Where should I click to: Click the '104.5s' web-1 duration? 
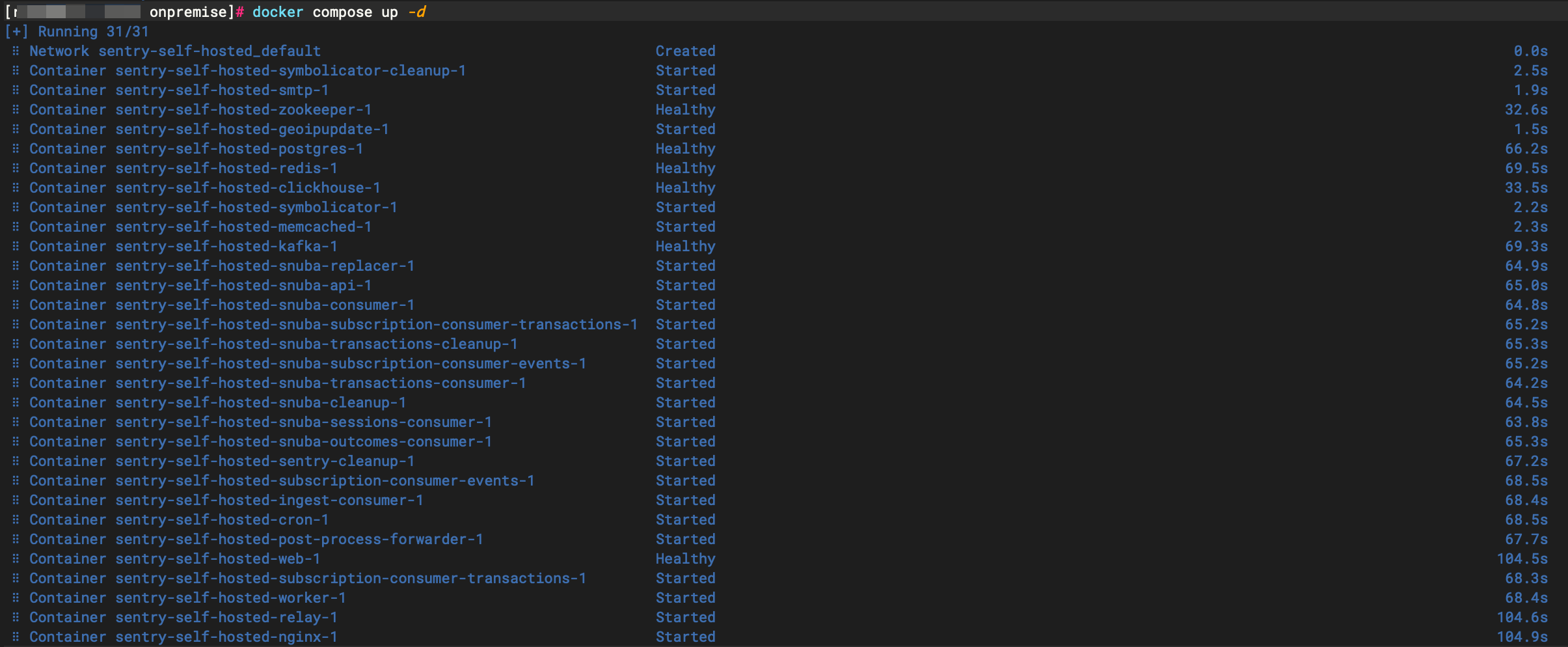point(1522,558)
